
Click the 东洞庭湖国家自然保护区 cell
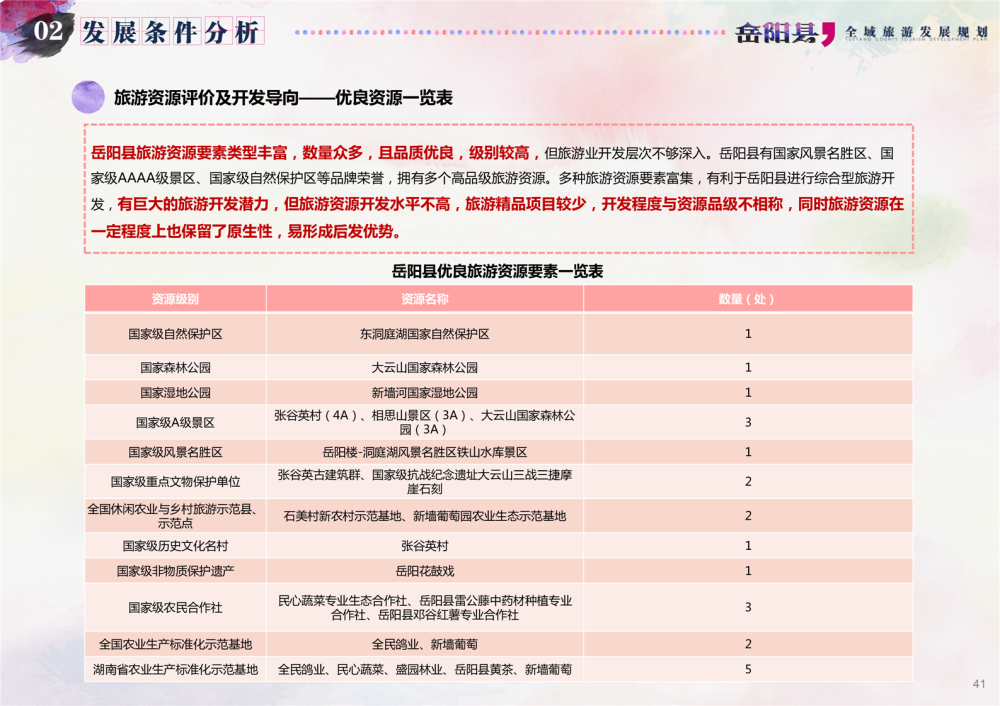pyautogui.click(x=424, y=334)
